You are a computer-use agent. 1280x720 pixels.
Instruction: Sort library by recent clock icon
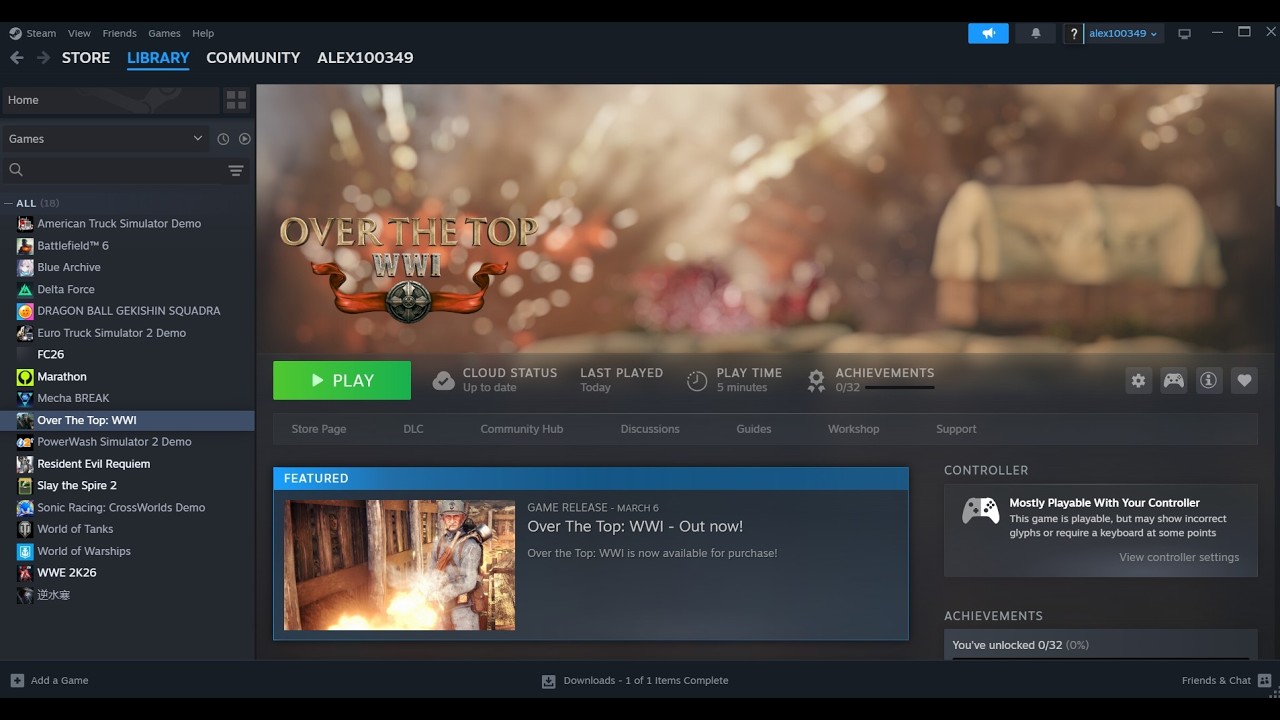point(223,139)
